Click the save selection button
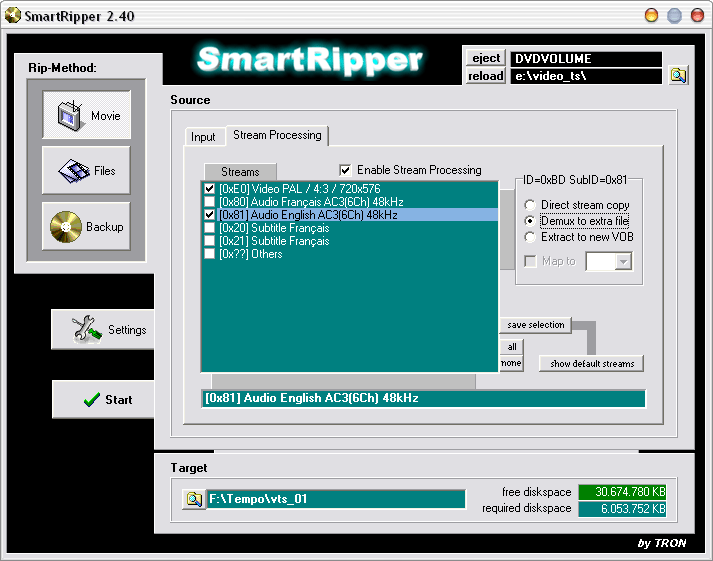Screen dimensions: 713x561 (536, 325)
